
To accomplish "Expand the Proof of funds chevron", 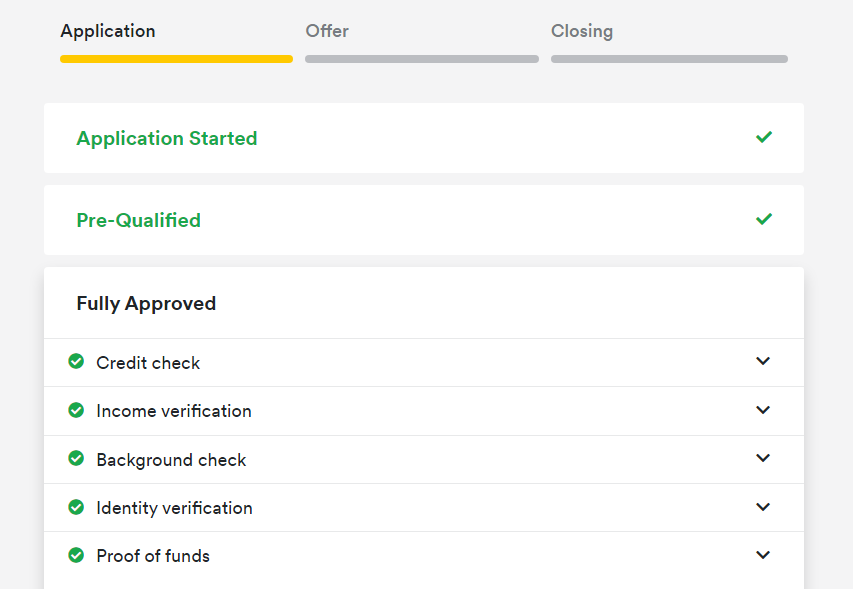I will (763, 555).
